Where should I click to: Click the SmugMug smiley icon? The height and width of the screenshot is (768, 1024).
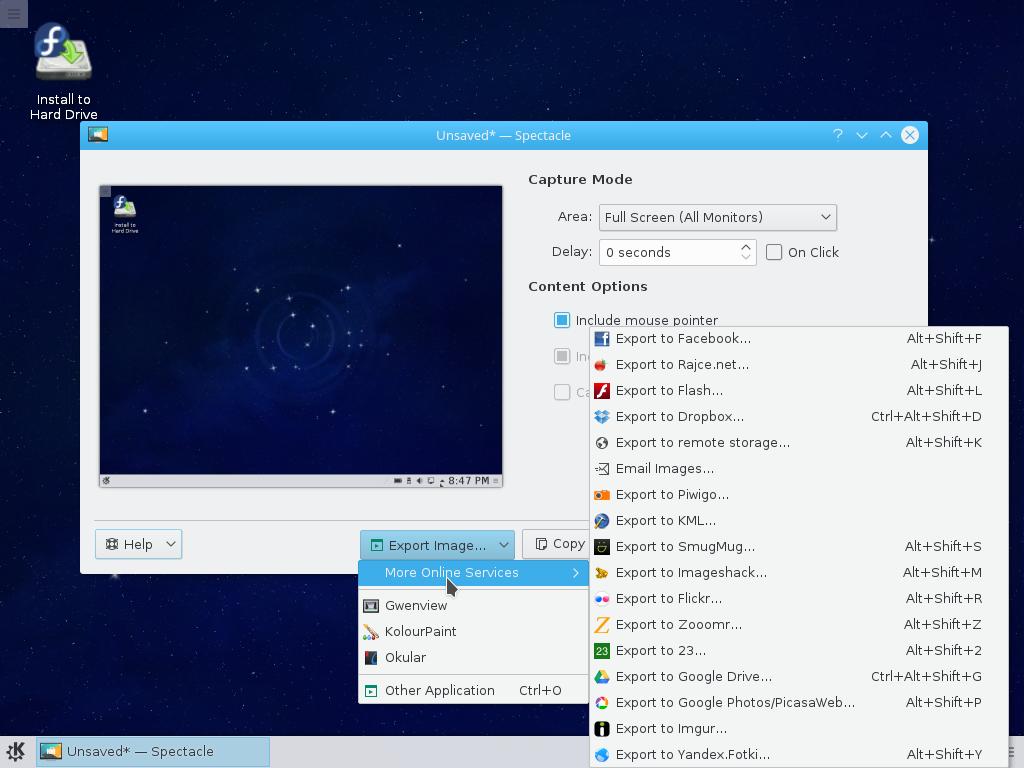click(x=601, y=547)
